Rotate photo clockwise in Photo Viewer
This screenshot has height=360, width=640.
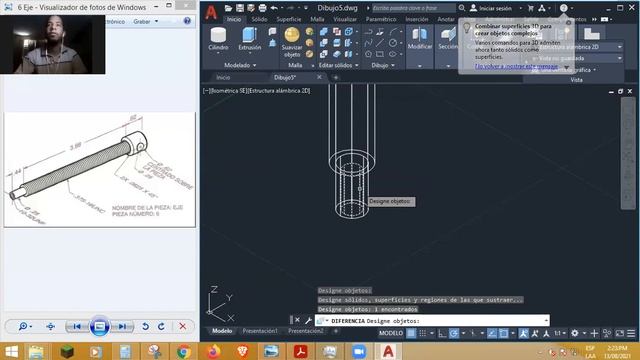pyautogui.click(x=161, y=326)
